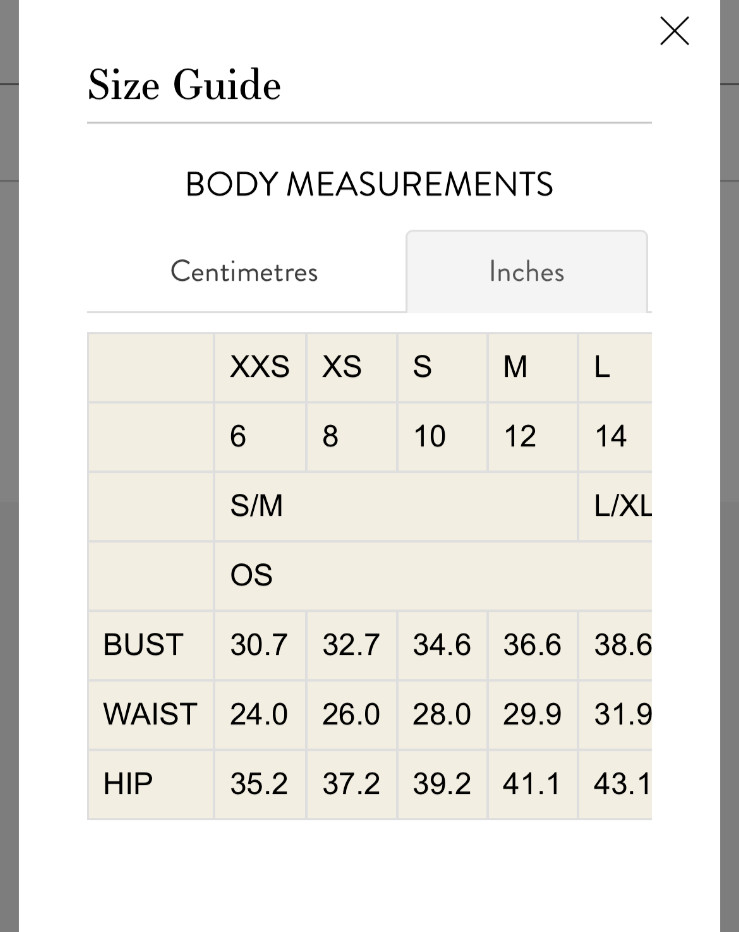
Task: Click the Size Guide heading
Action: point(184,84)
